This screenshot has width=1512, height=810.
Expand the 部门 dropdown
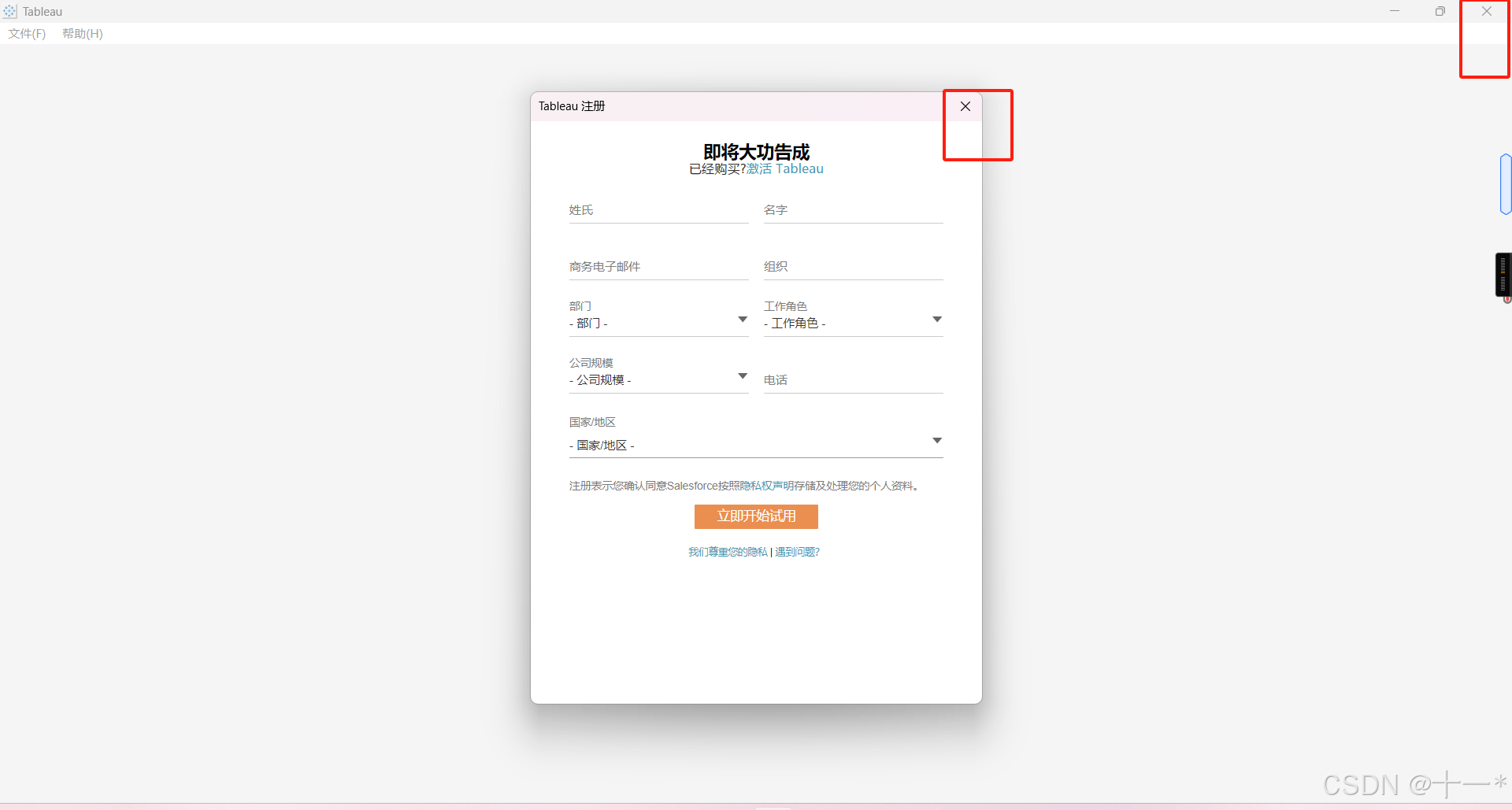pos(658,324)
